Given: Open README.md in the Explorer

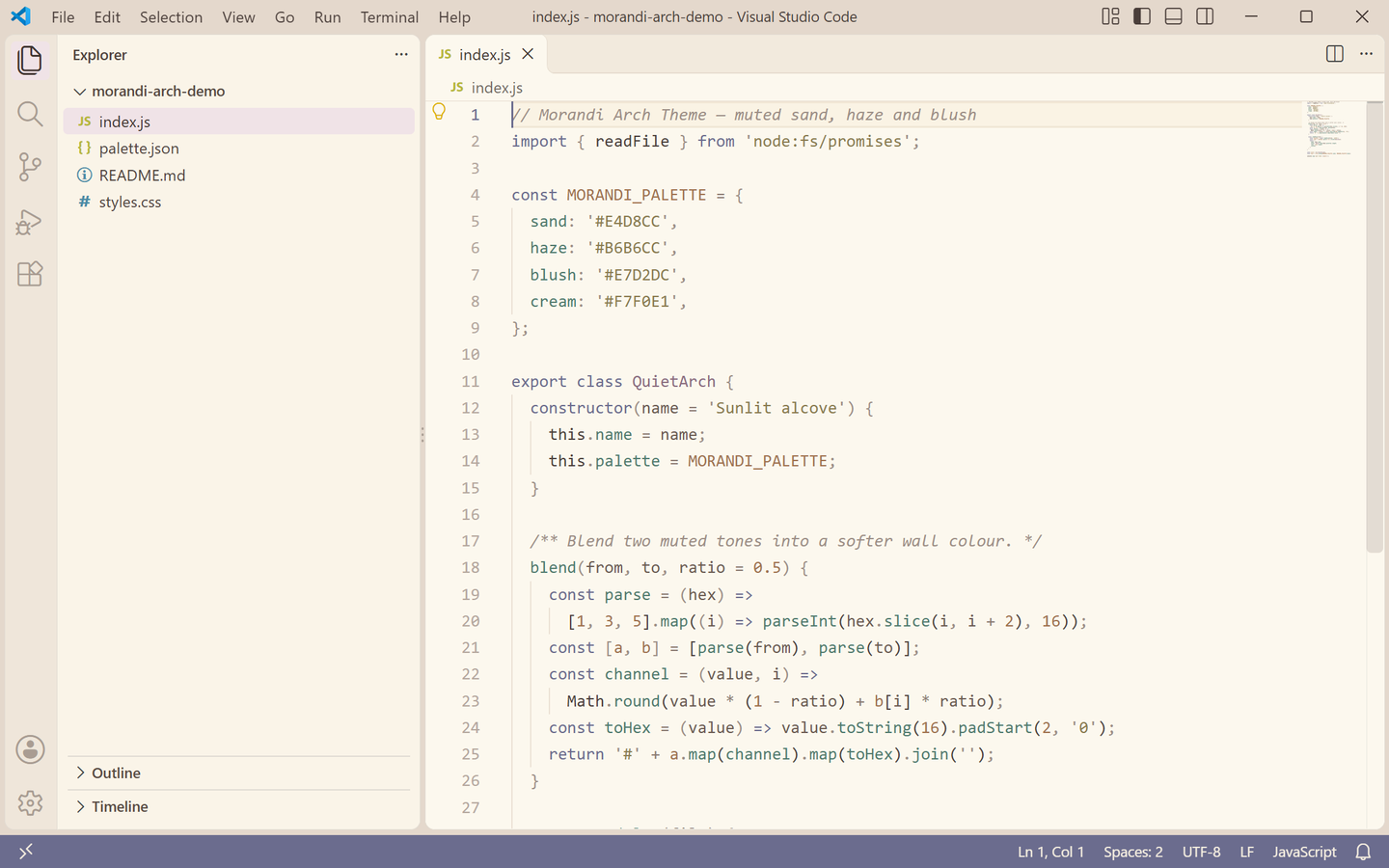Looking at the screenshot, I should click(x=239, y=176).
